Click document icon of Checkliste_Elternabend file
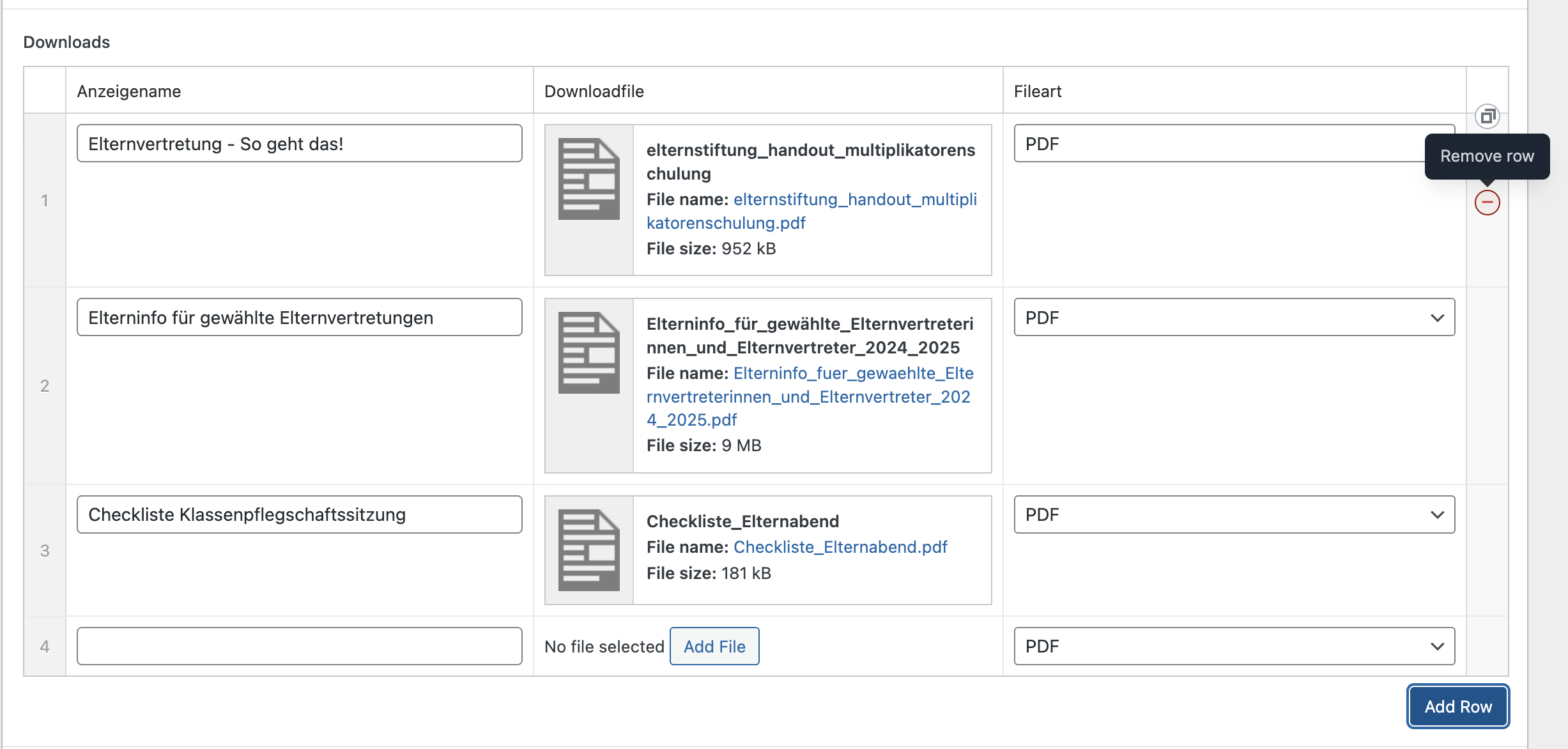Image resolution: width=1568 pixels, height=749 pixels. click(x=588, y=550)
